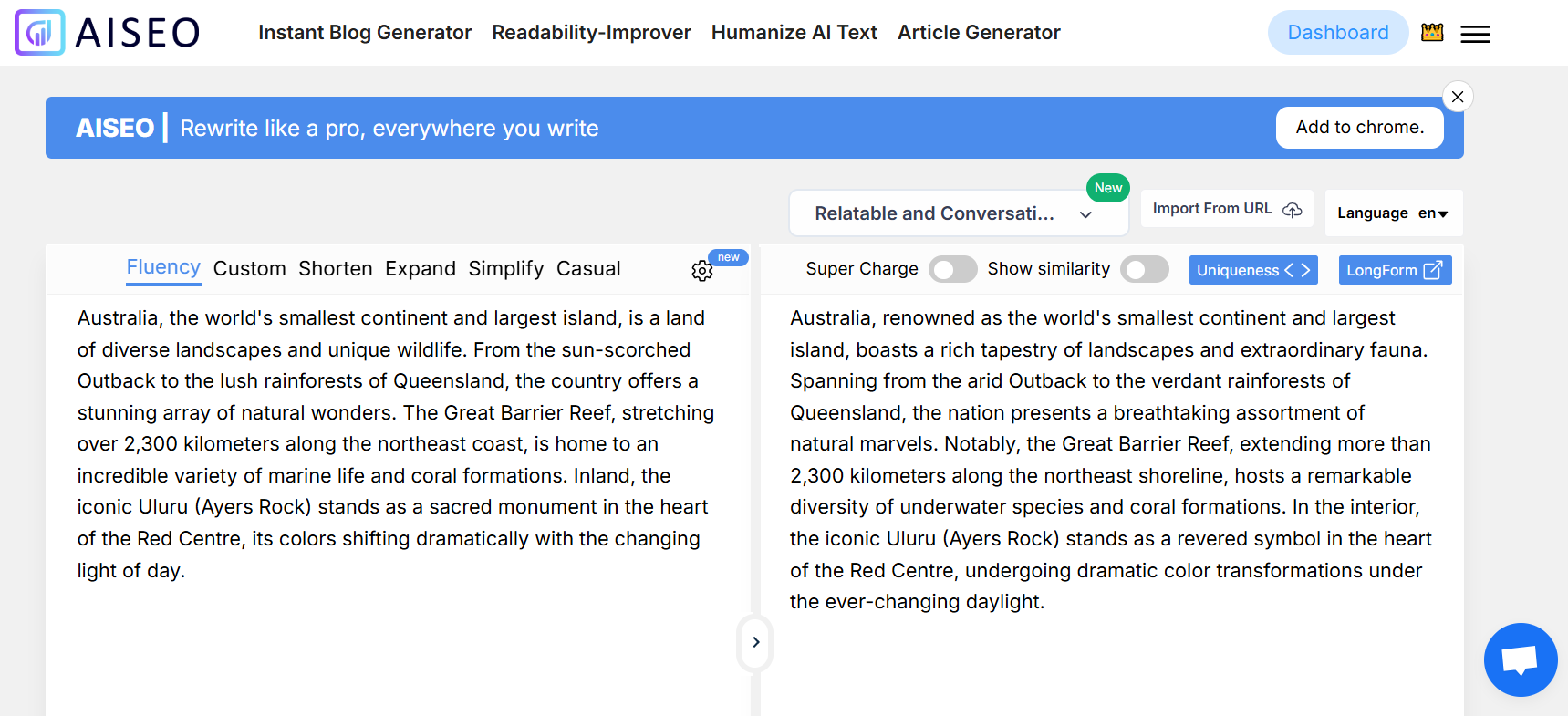This screenshot has height=716, width=1568.
Task: Click the panel collapse chevron arrow
Action: [x=755, y=642]
